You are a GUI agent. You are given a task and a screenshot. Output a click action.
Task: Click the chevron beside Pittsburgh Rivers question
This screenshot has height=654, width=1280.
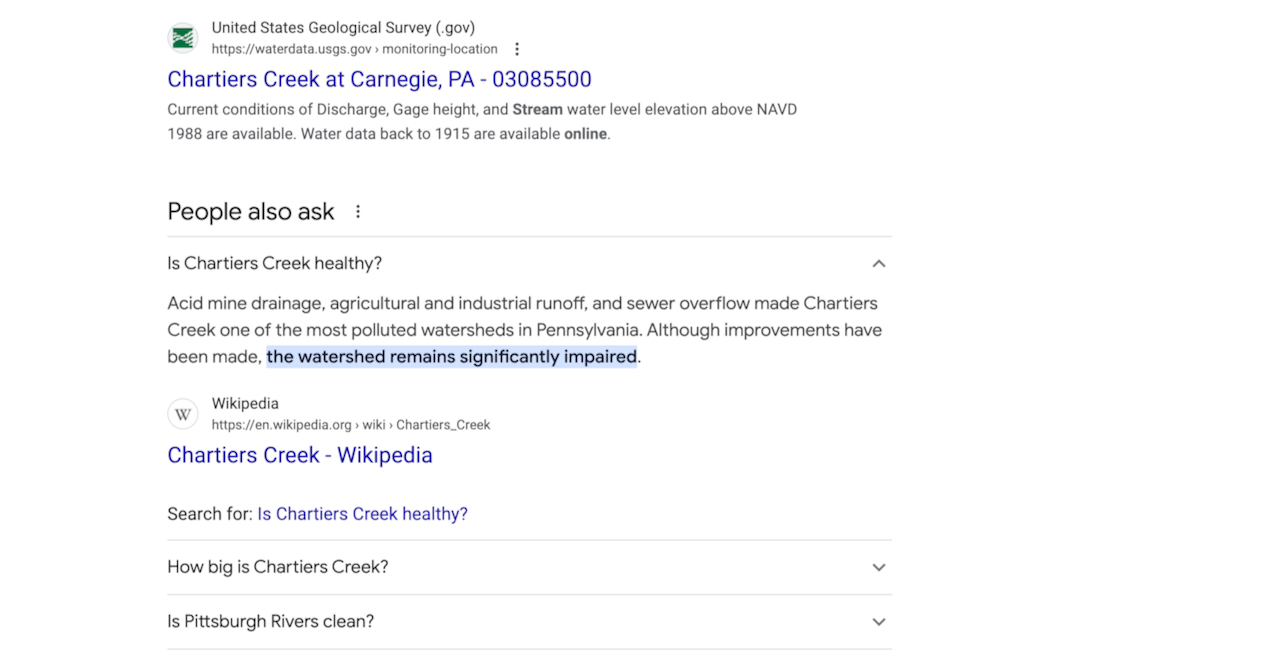coord(879,621)
